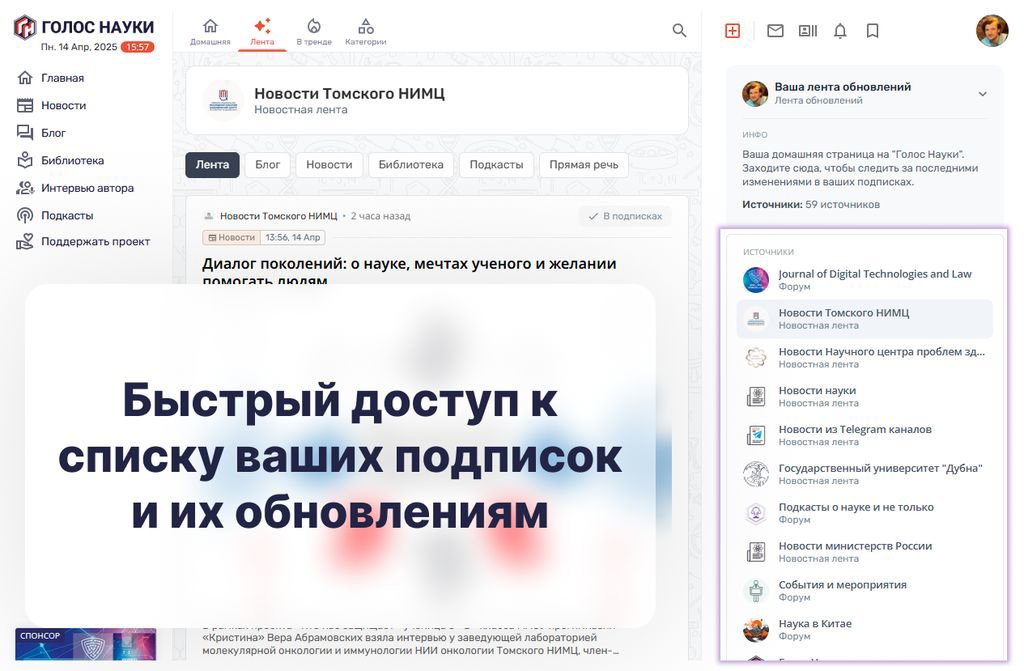Open the reading list icon
Viewport: 1024px width, 671px height.
[x=808, y=31]
